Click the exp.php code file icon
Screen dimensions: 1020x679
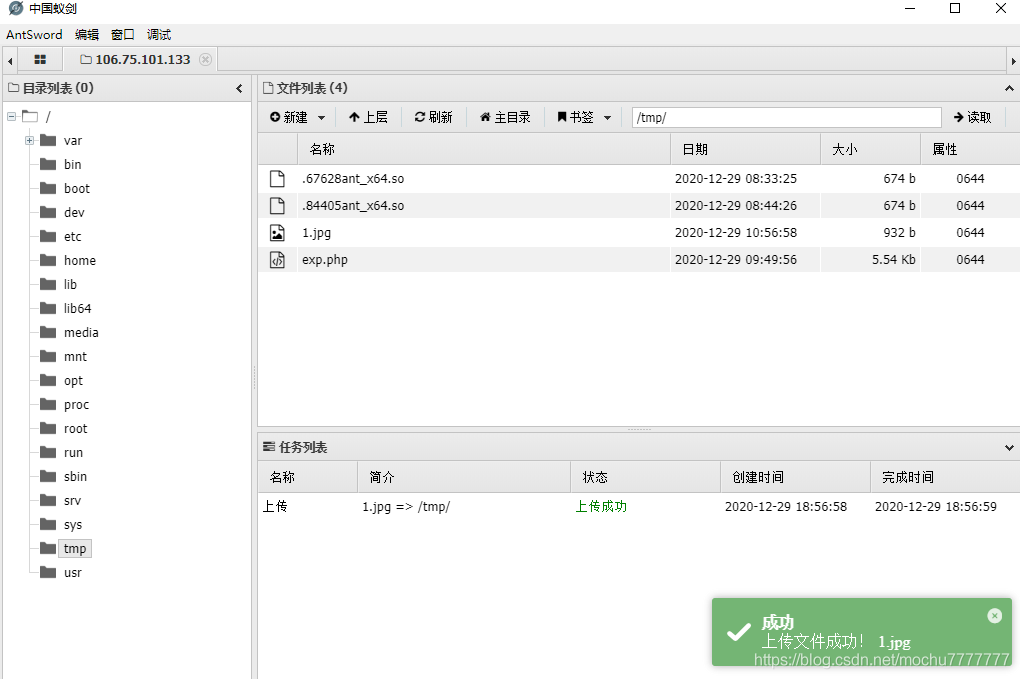coord(278,260)
